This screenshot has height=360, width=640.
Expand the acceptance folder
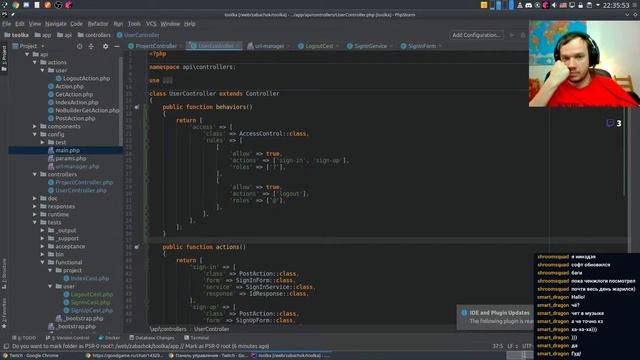pyautogui.click(x=42, y=247)
